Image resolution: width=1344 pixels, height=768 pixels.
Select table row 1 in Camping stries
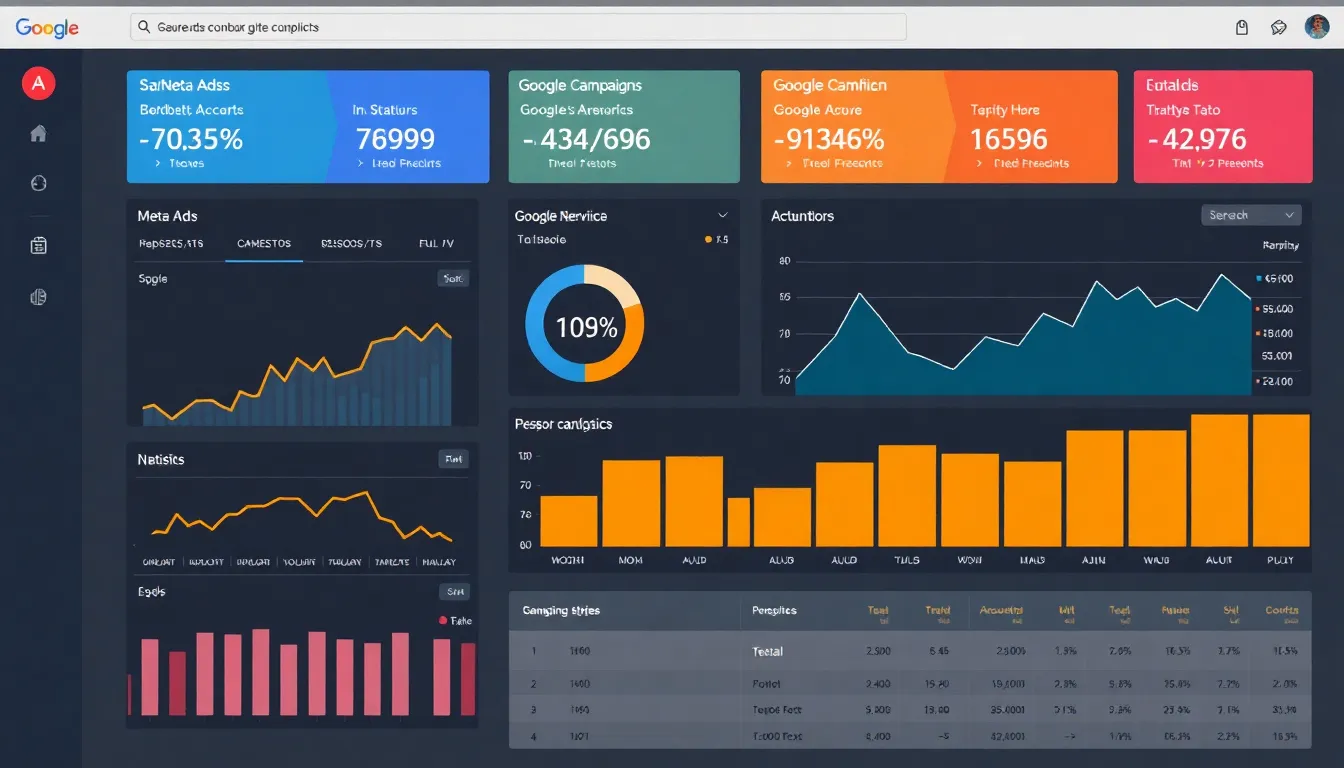click(908, 651)
